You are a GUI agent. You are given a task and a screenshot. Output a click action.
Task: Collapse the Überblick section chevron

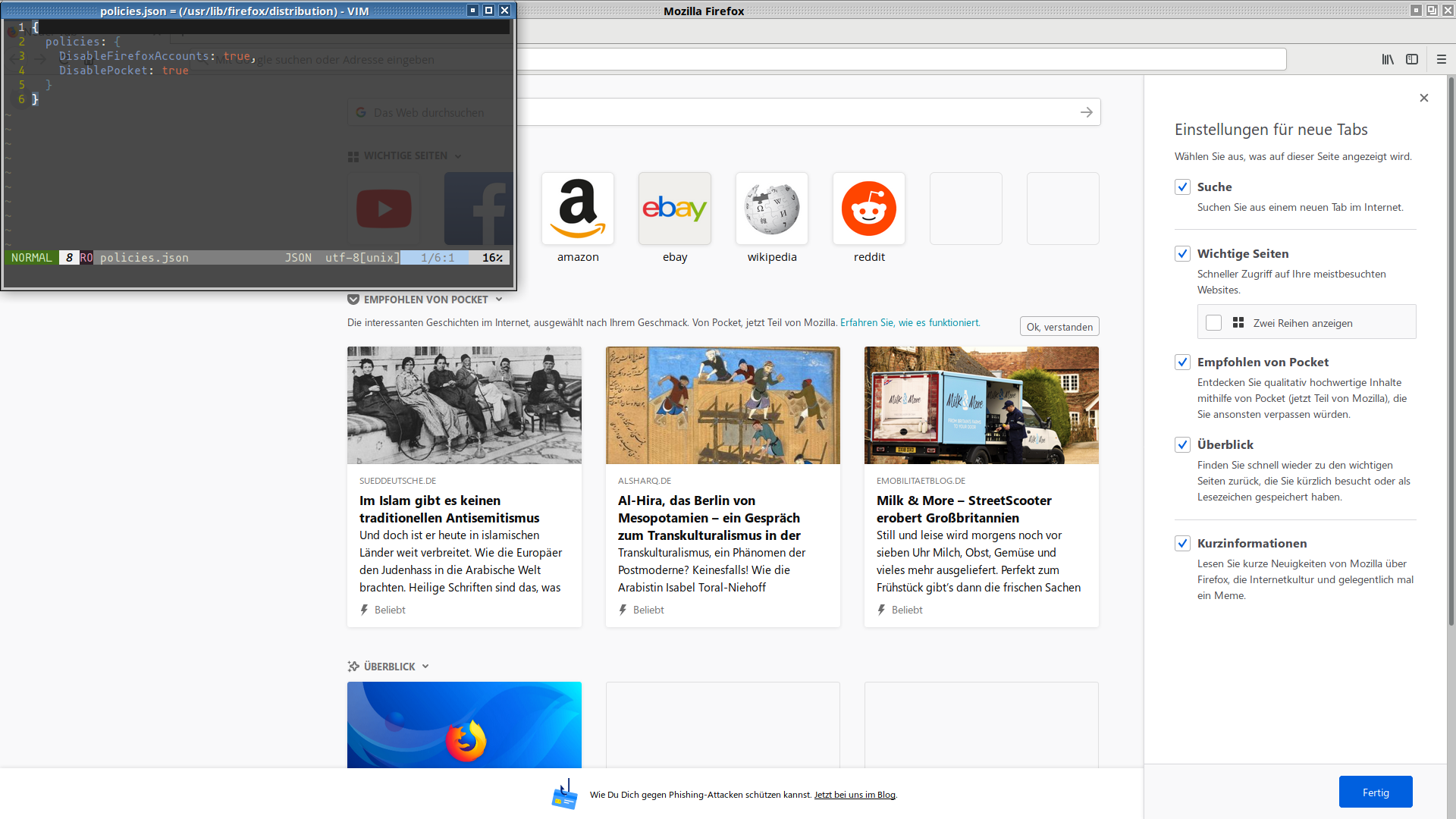[x=425, y=667]
